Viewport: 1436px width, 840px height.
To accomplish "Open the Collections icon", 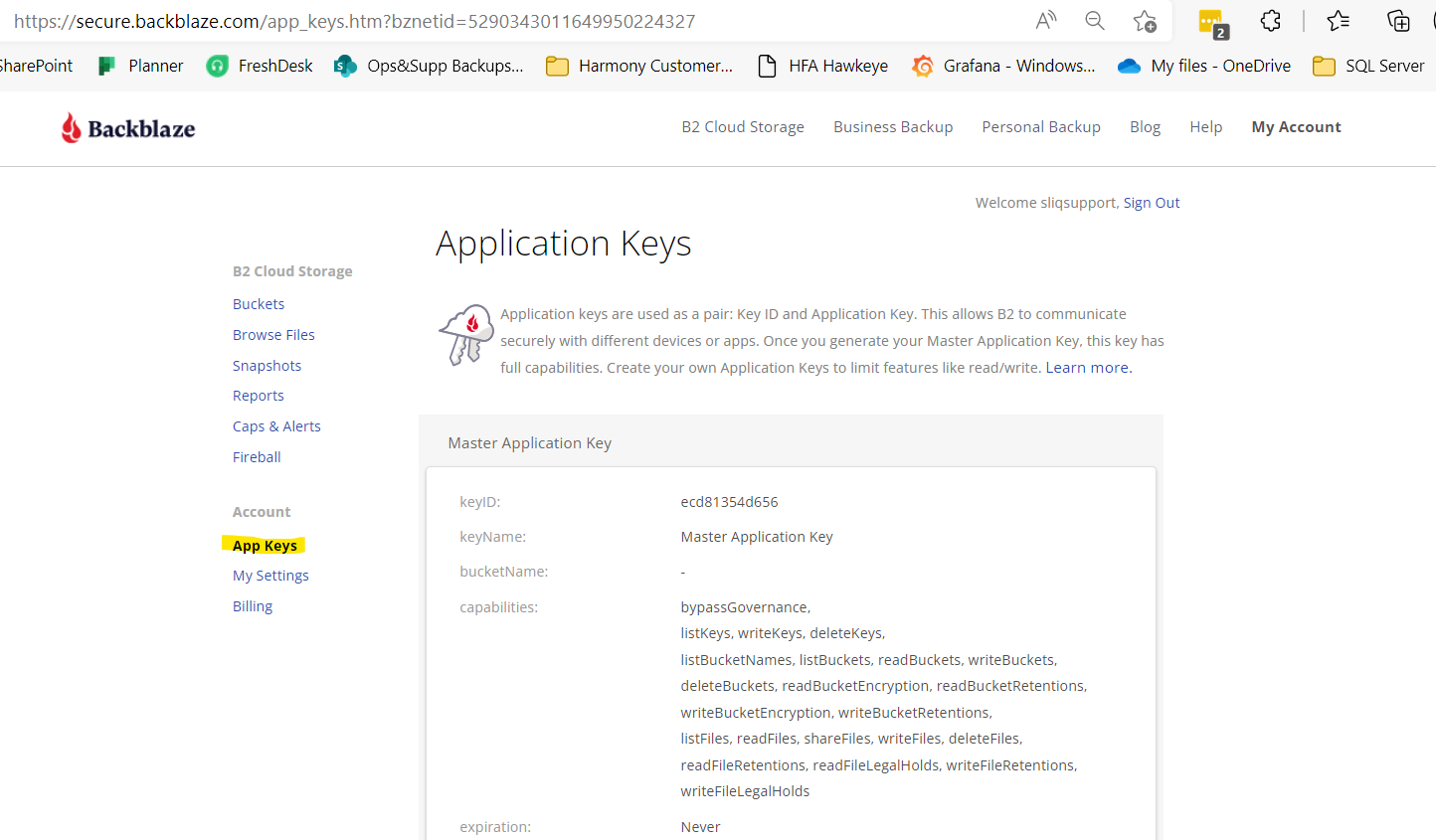I will pos(1398,20).
